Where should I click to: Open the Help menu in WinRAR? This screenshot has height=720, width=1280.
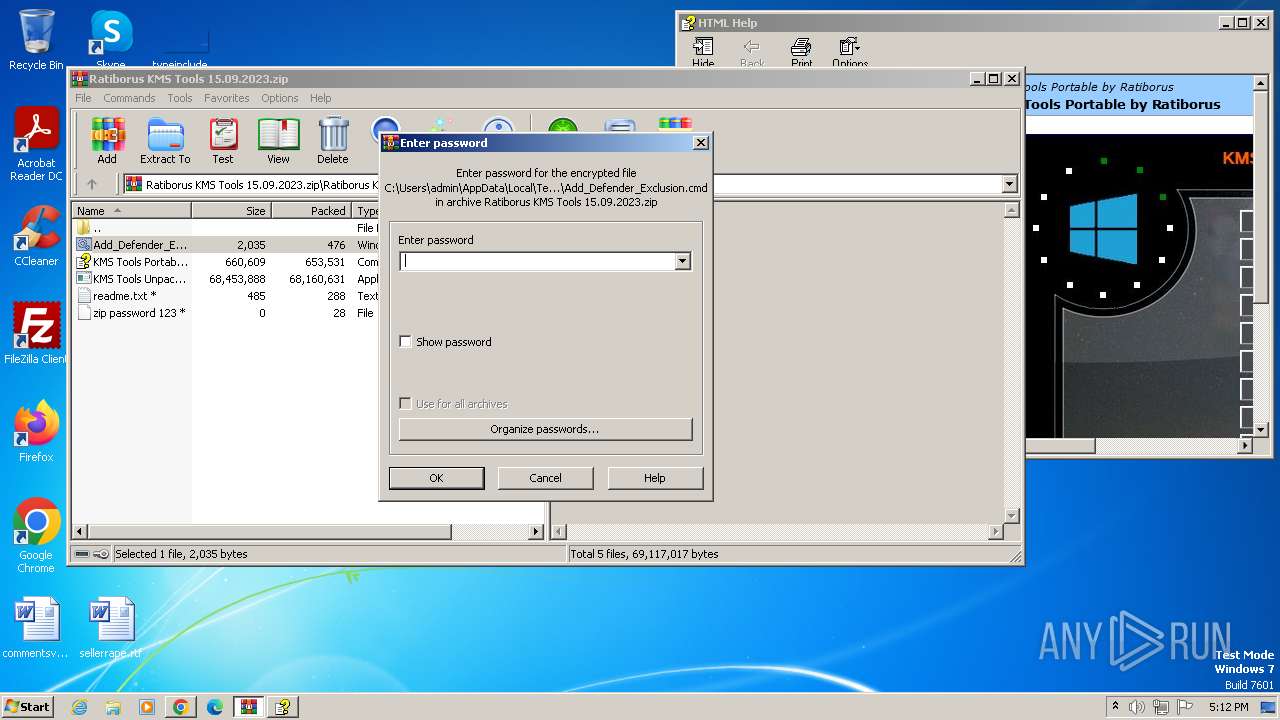[x=320, y=98]
